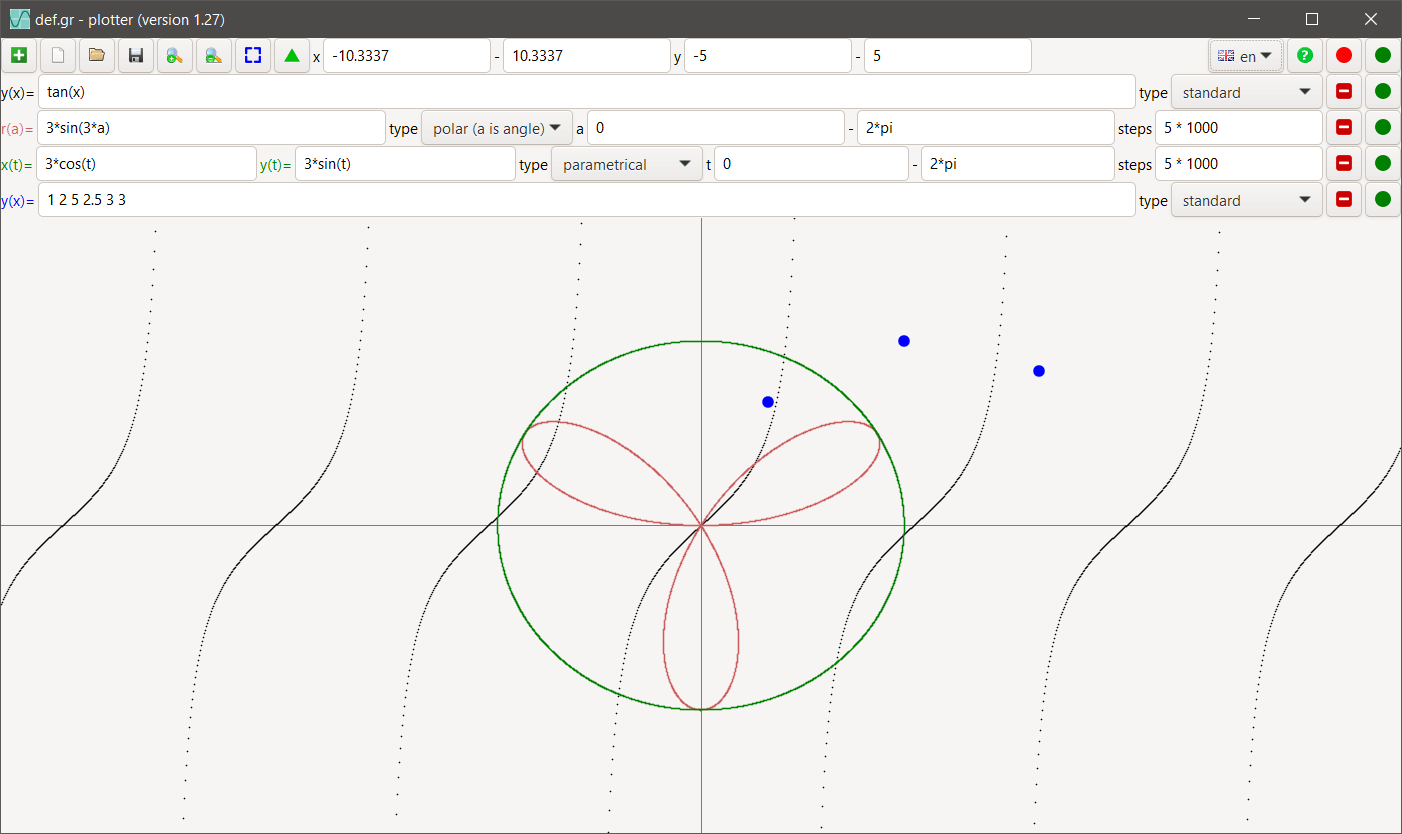Create a new blank file
1402x834 pixels.
(58, 56)
